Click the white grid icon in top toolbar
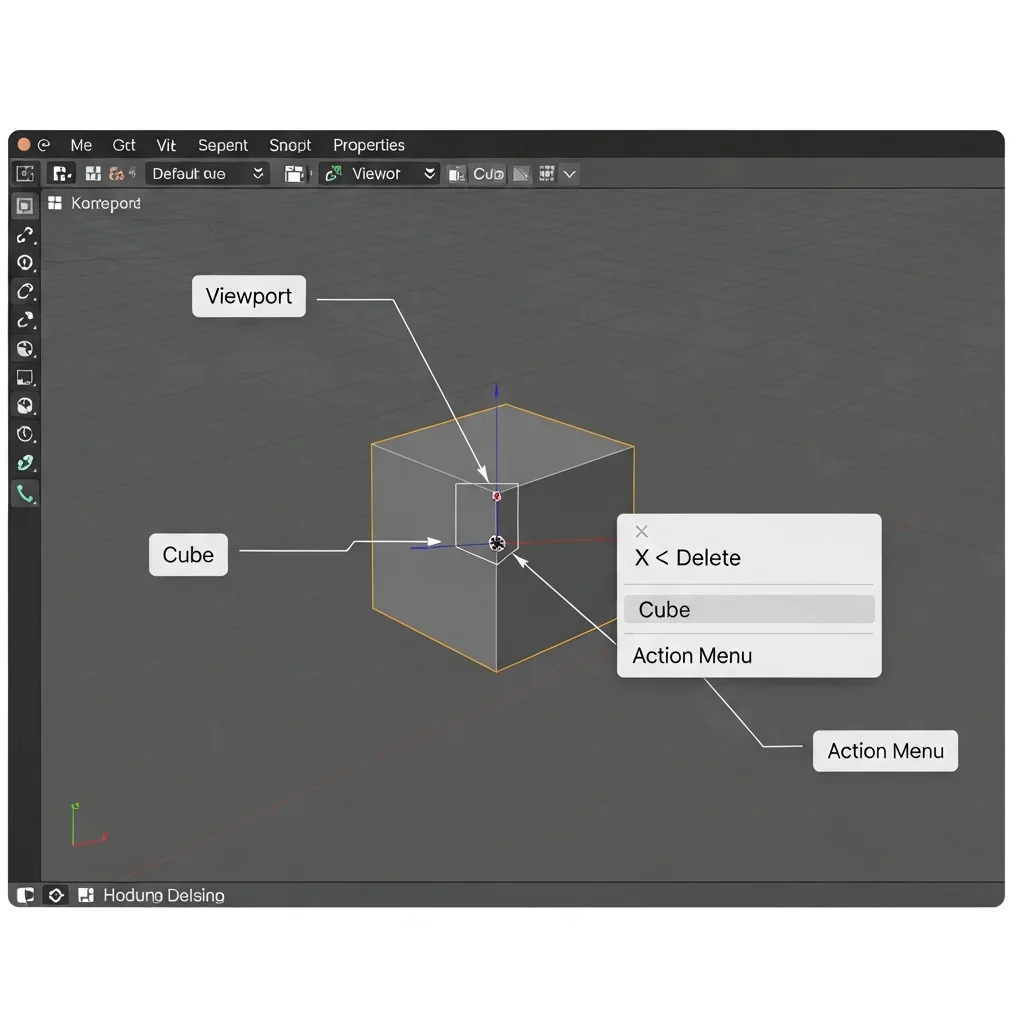 pyautogui.click(x=93, y=174)
